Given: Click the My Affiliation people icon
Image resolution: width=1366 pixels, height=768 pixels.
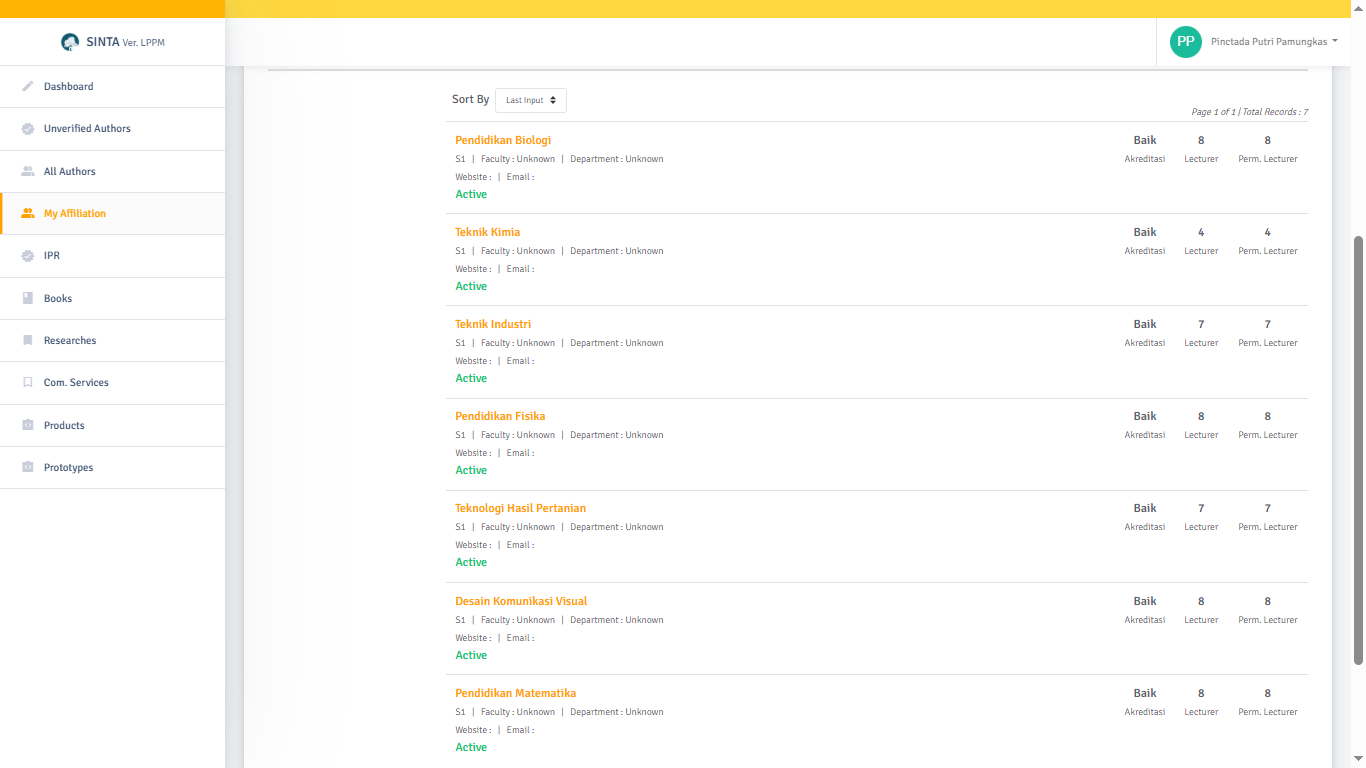Looking at the screenshot, I should (28, 214).
